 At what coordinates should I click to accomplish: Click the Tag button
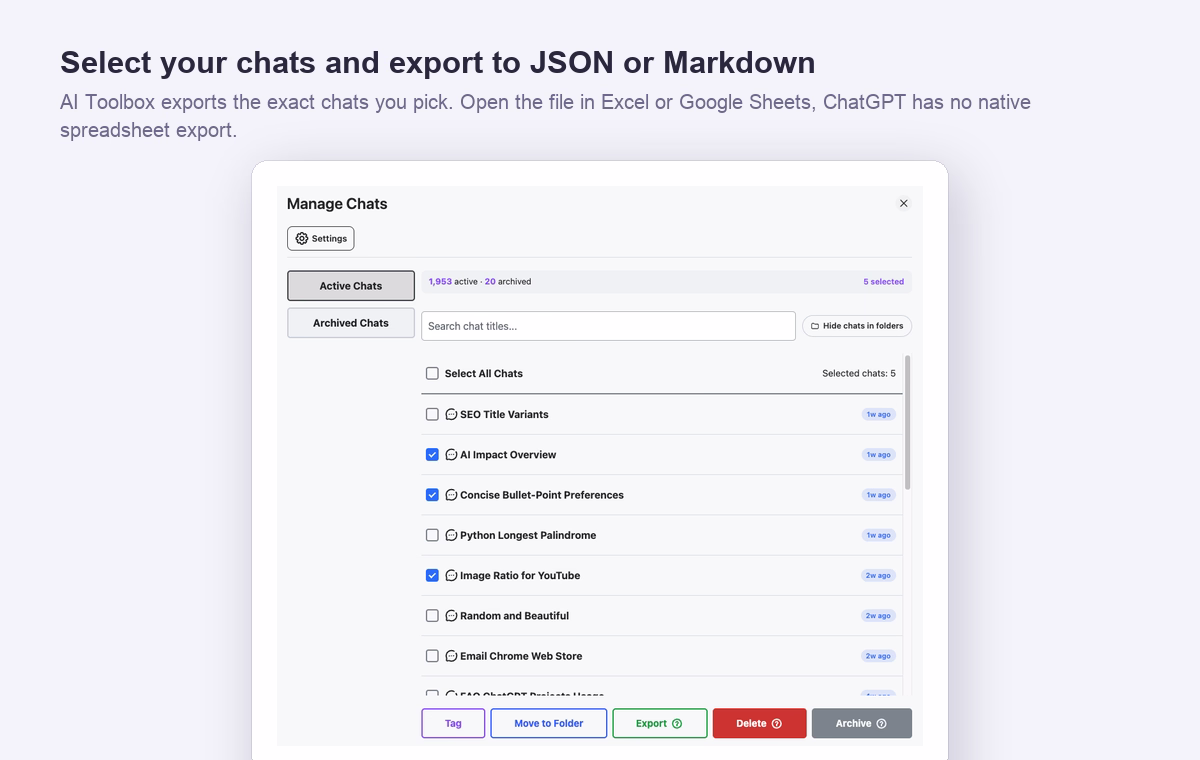coord(453,724)
